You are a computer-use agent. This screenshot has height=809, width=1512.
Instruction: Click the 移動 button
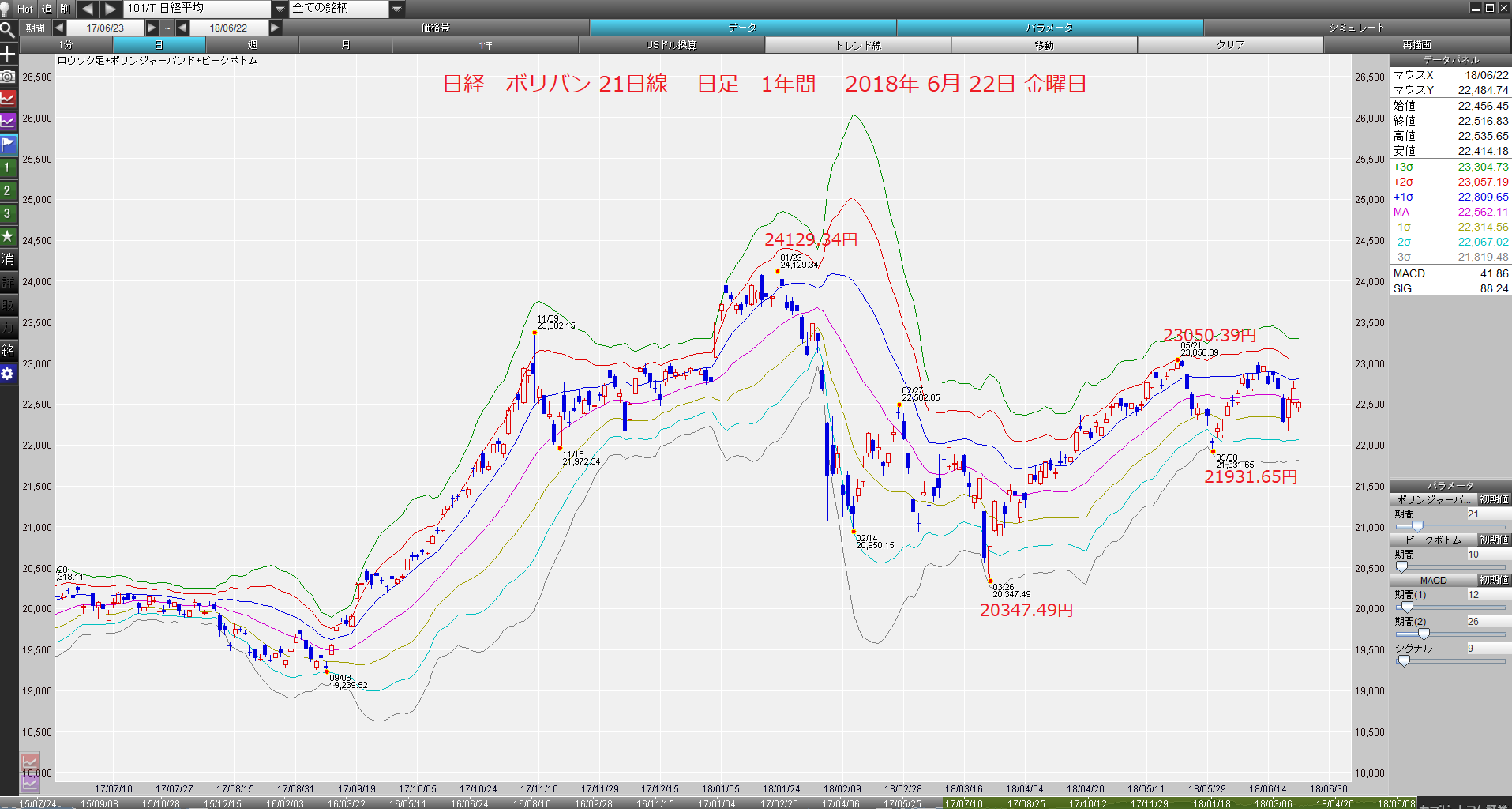[x=1044, y=45]
